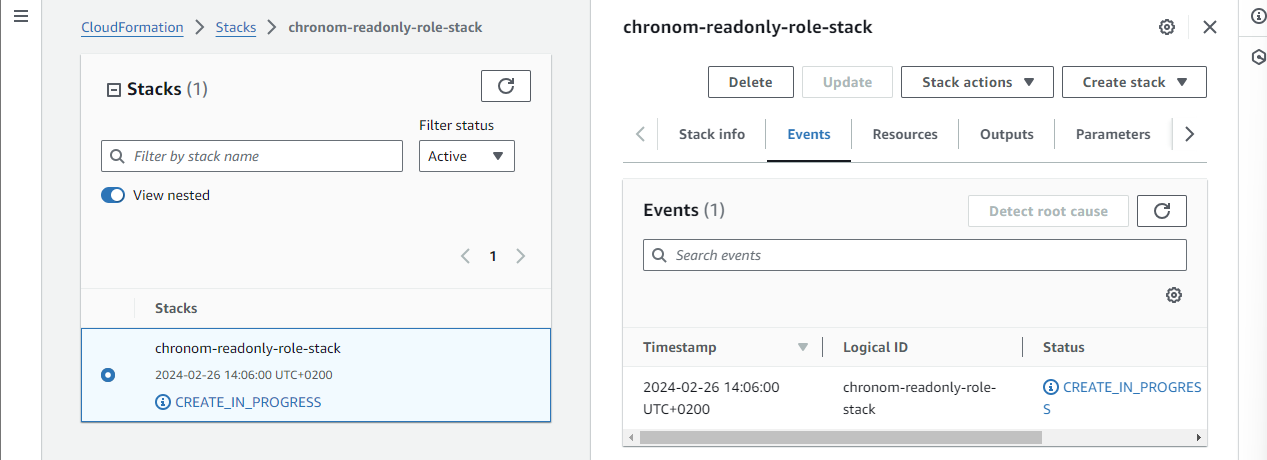The image size is (1267, 460).
Task: Switch to the Outputs tab
Action: [1007, 134]
